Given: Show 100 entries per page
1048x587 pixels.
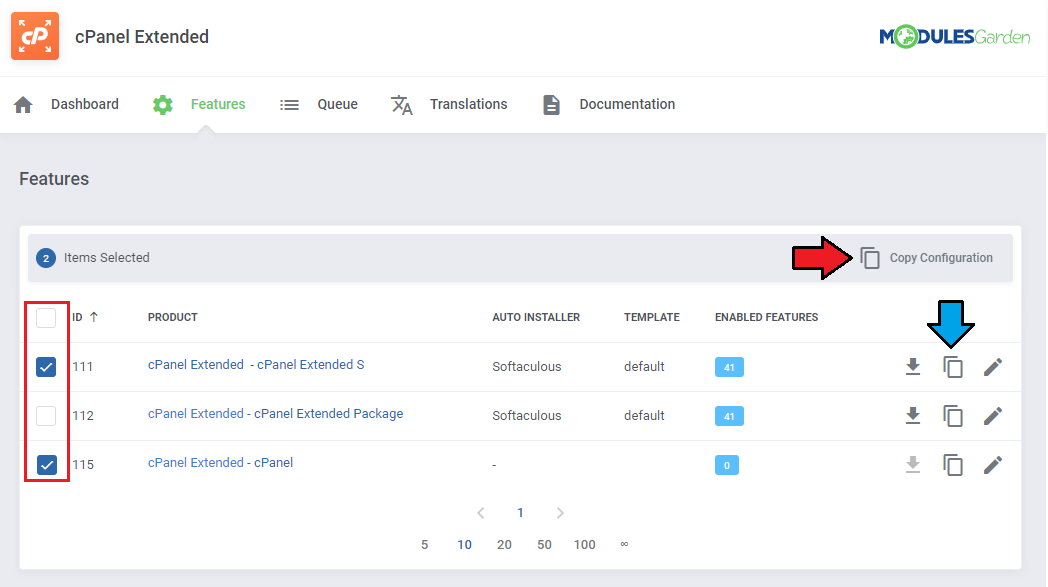Looking at the screenshot, I should (585, 545).
